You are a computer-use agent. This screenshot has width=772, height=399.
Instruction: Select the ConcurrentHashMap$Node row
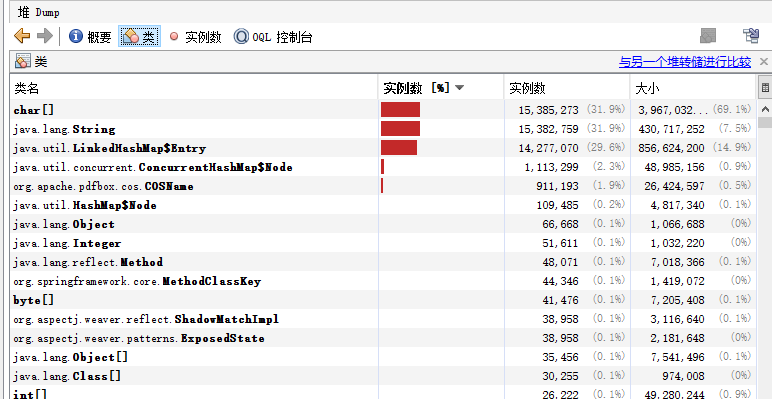[383, 167]
